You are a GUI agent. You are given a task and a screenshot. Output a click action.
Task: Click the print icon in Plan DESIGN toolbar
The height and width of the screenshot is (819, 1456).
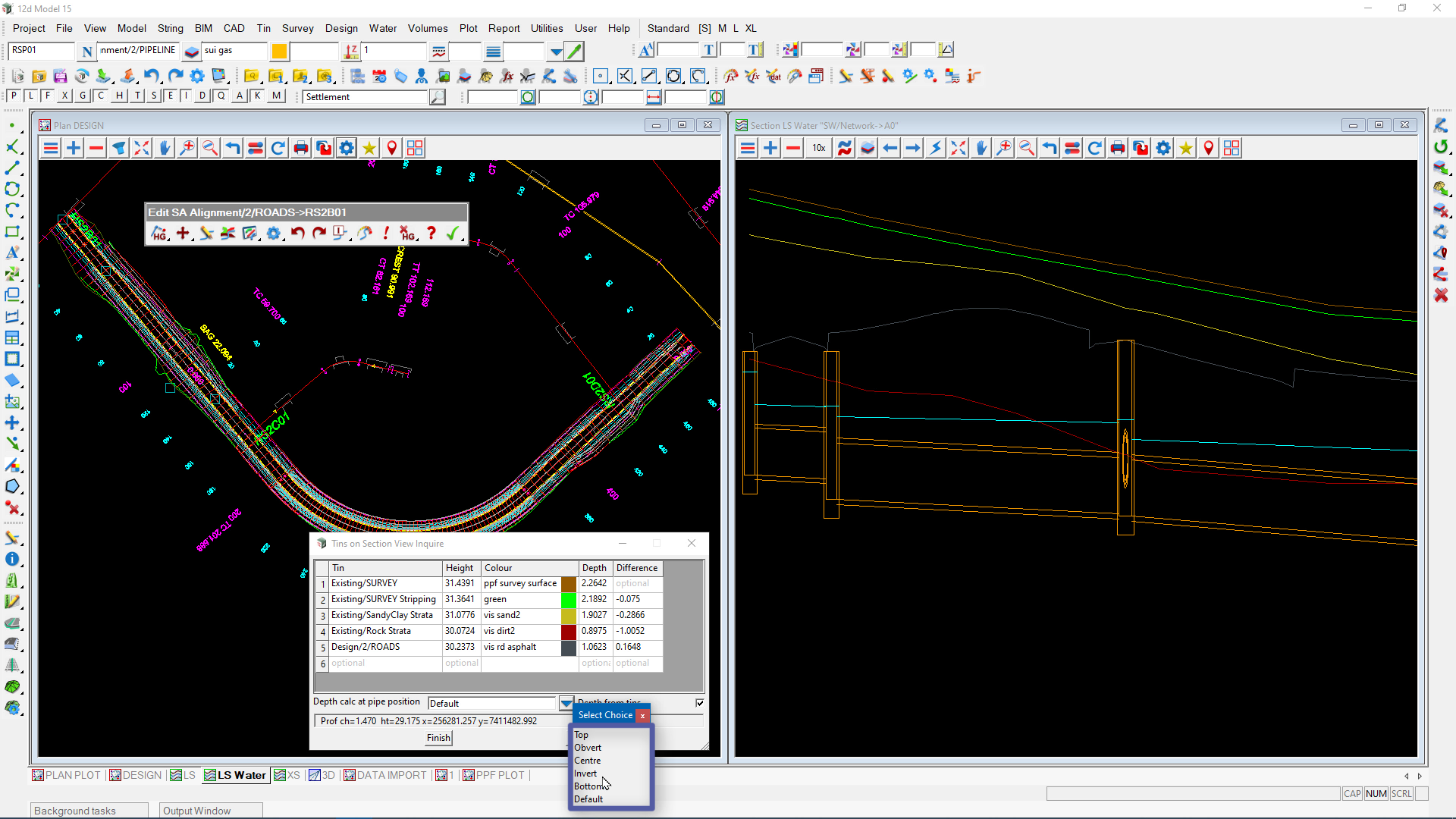[x=301, y=148]
